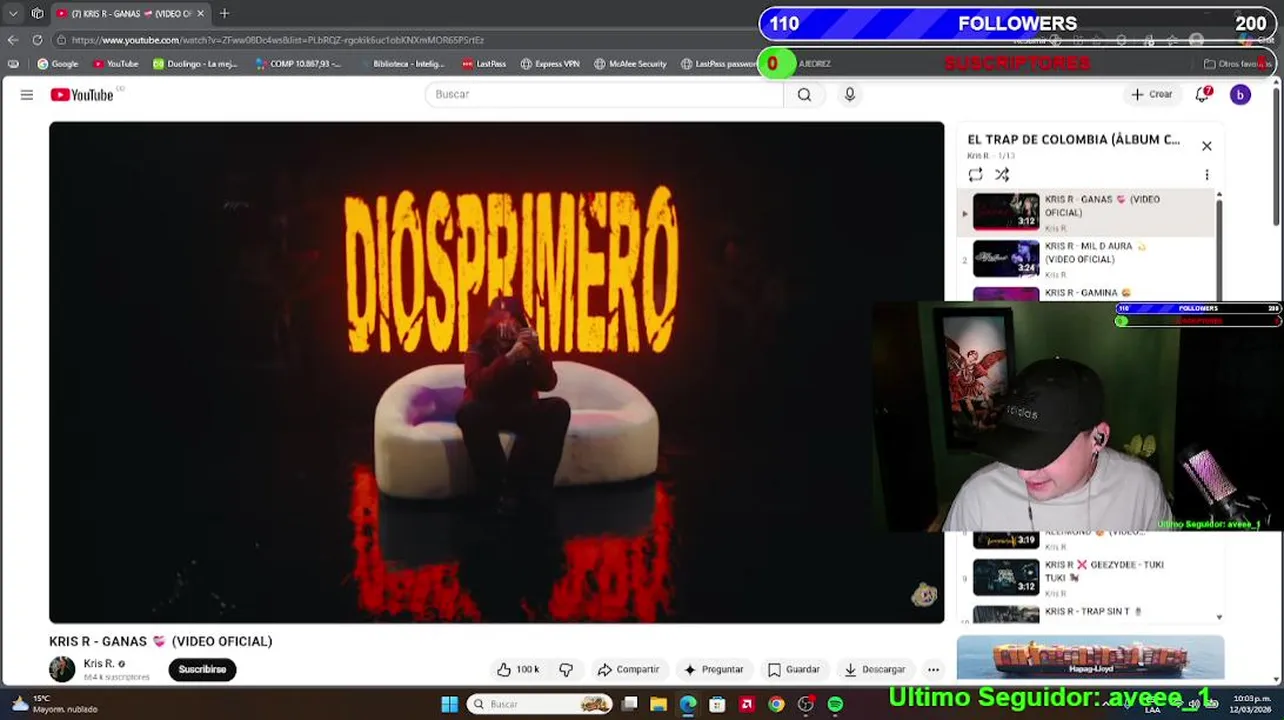1284x720 pixels.
Task: Open the LastPass bookmark
Action: 484,64
